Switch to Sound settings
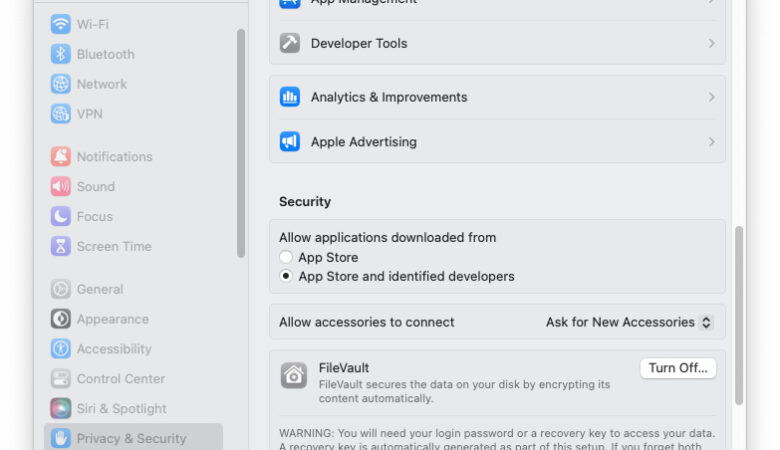Screen dimensions: 780x450 (x=133, y=186)
